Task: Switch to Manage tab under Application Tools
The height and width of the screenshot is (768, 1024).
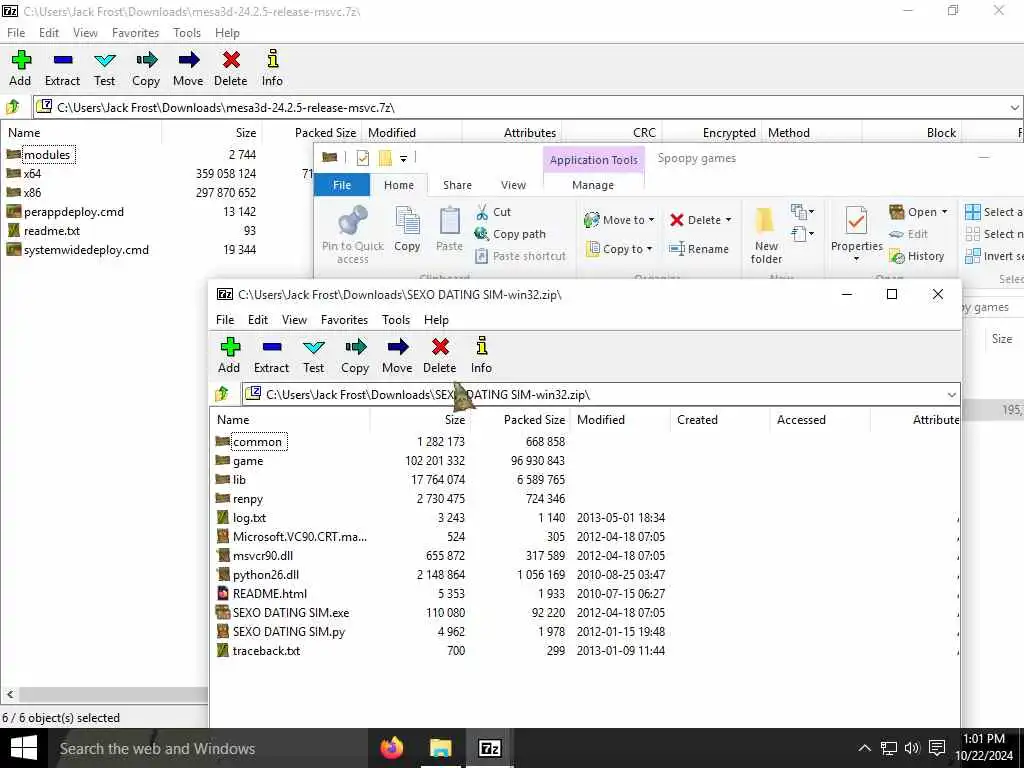Action: click(x=593, y=185)
